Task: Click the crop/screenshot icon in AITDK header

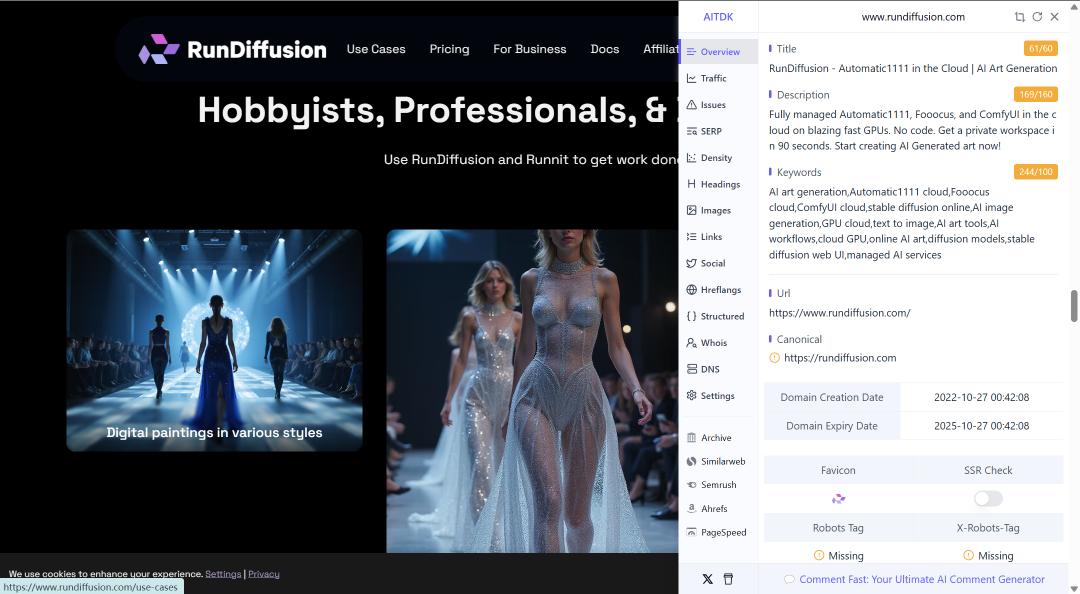Action: [x=1019, y=17]
